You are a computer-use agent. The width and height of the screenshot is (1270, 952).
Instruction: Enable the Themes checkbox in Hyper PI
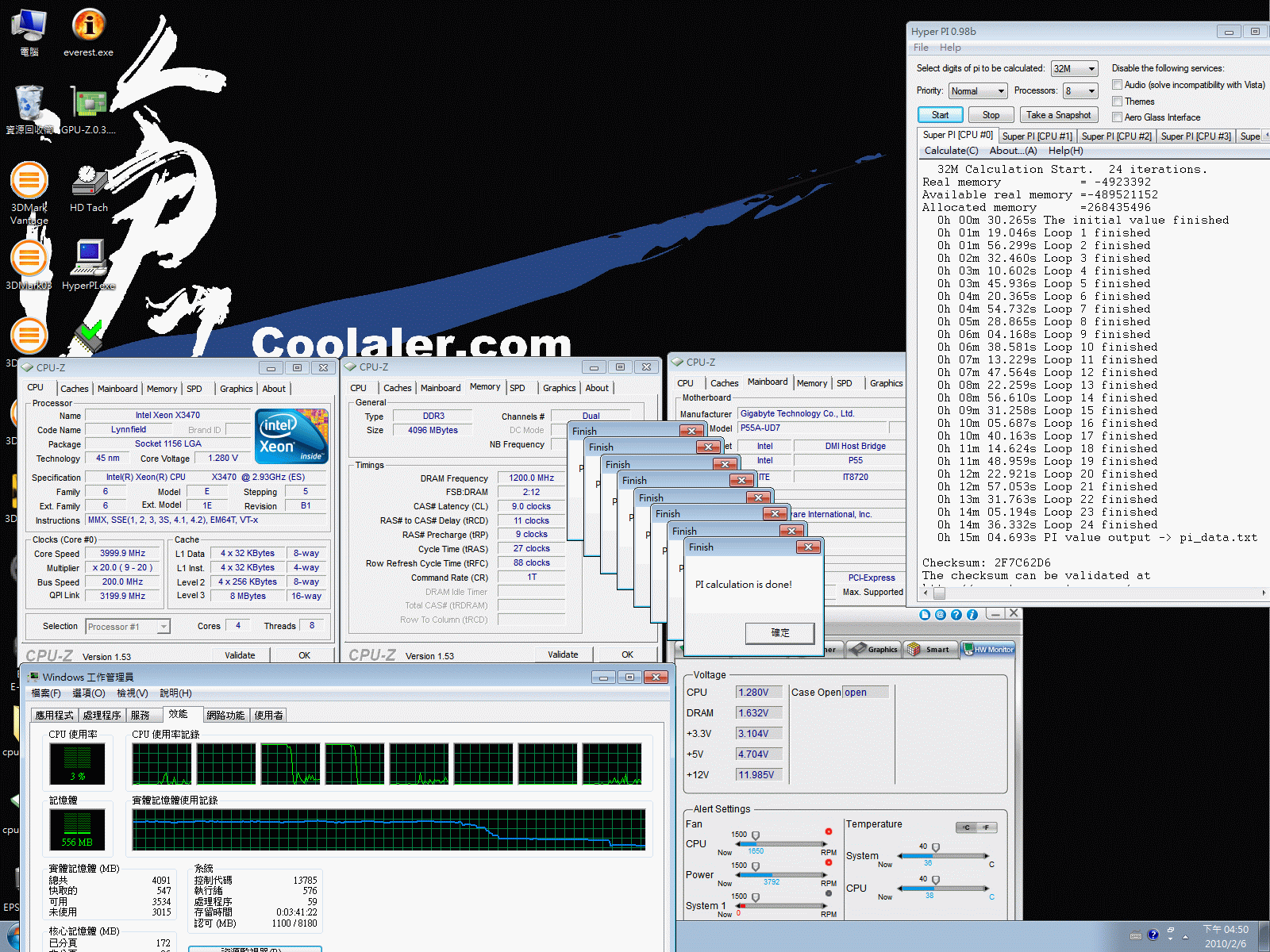pos(1117,102)
